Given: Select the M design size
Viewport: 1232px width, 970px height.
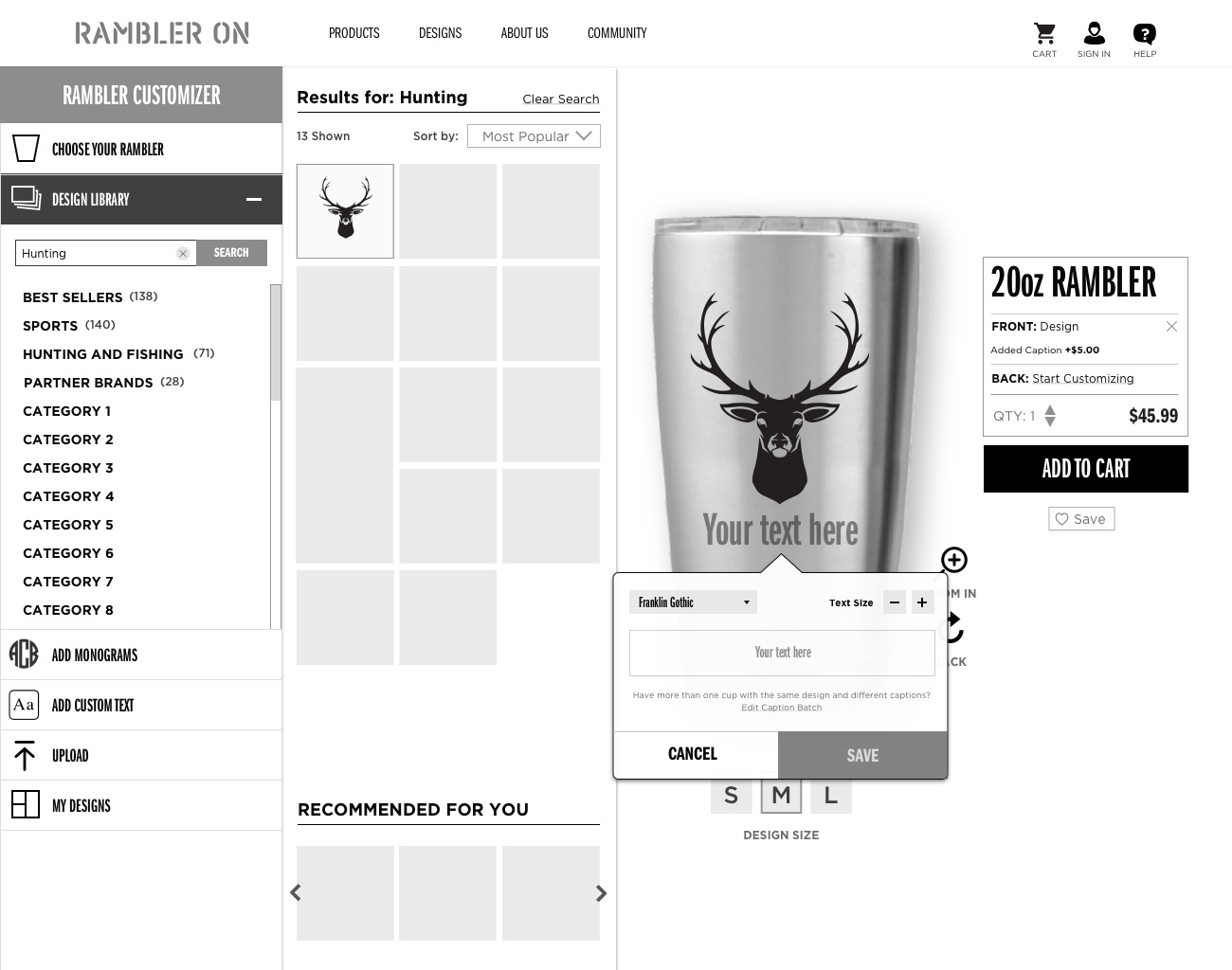Looking at the screenshot, I should [x=781, y=796].
